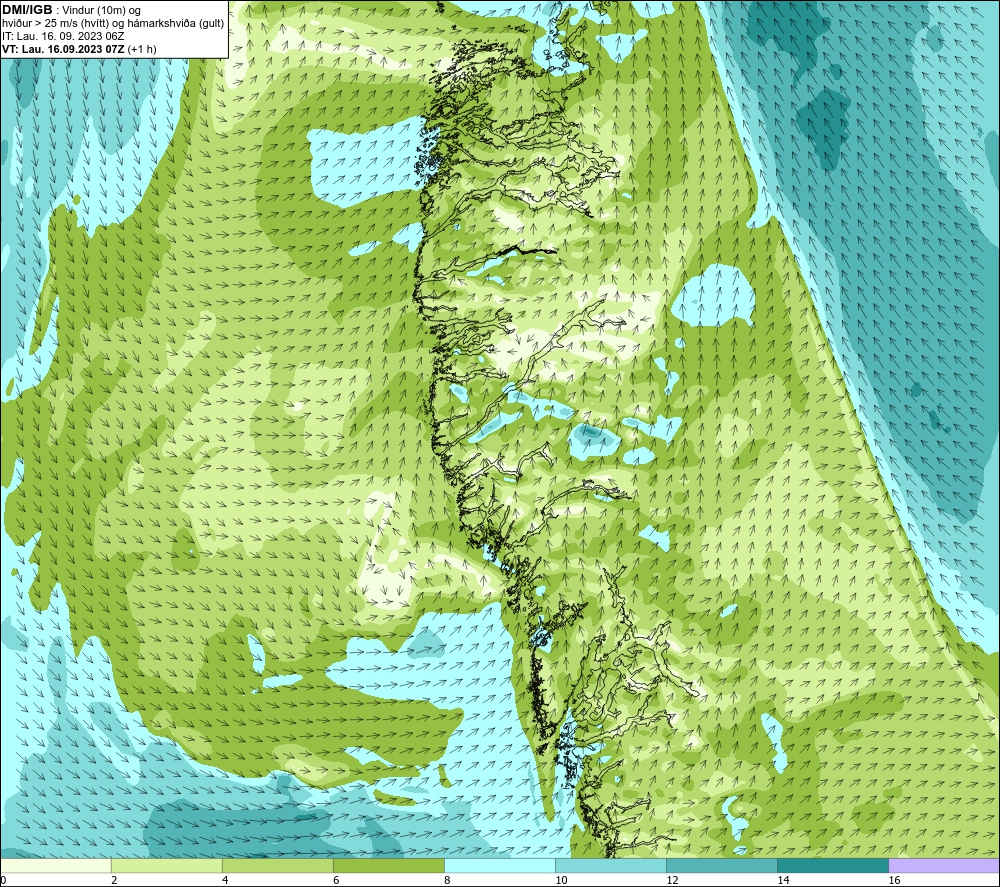1000x887 pixels.
Task: Click the light teal 10–12 m/s legend swatch
Action: pos(611,865)
